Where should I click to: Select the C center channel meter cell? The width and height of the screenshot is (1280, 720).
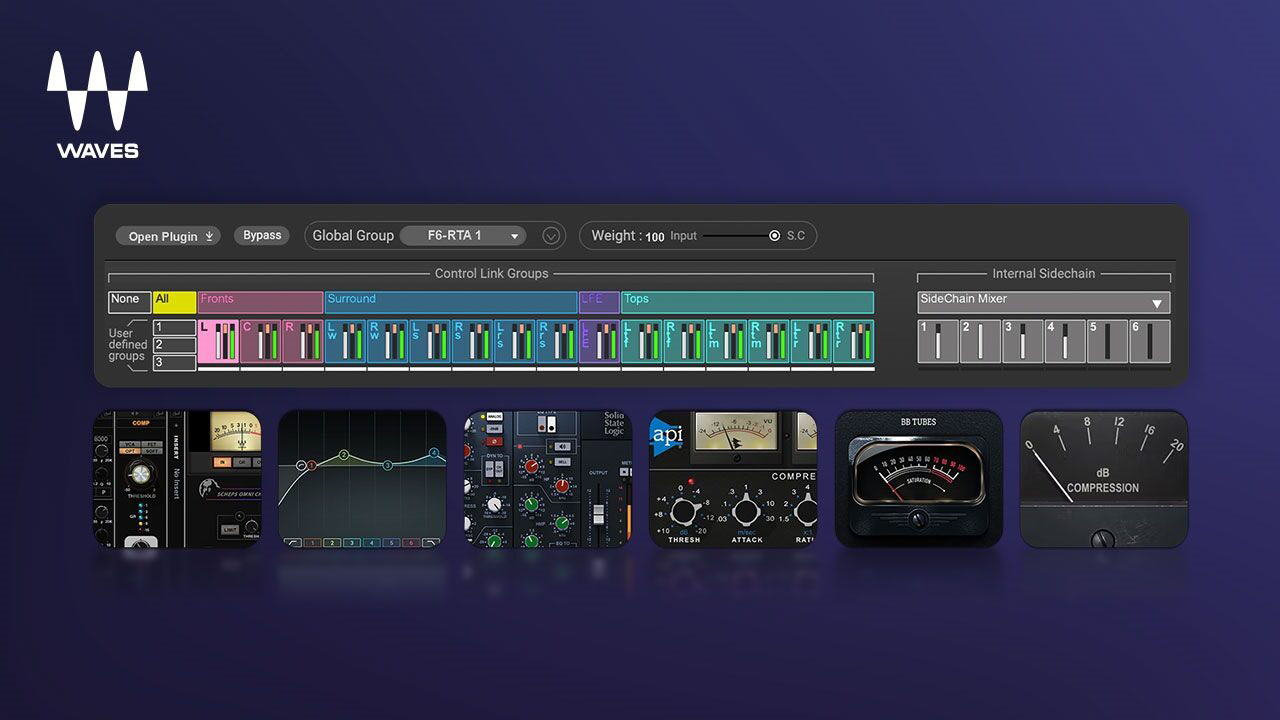[x=260, y=341]
